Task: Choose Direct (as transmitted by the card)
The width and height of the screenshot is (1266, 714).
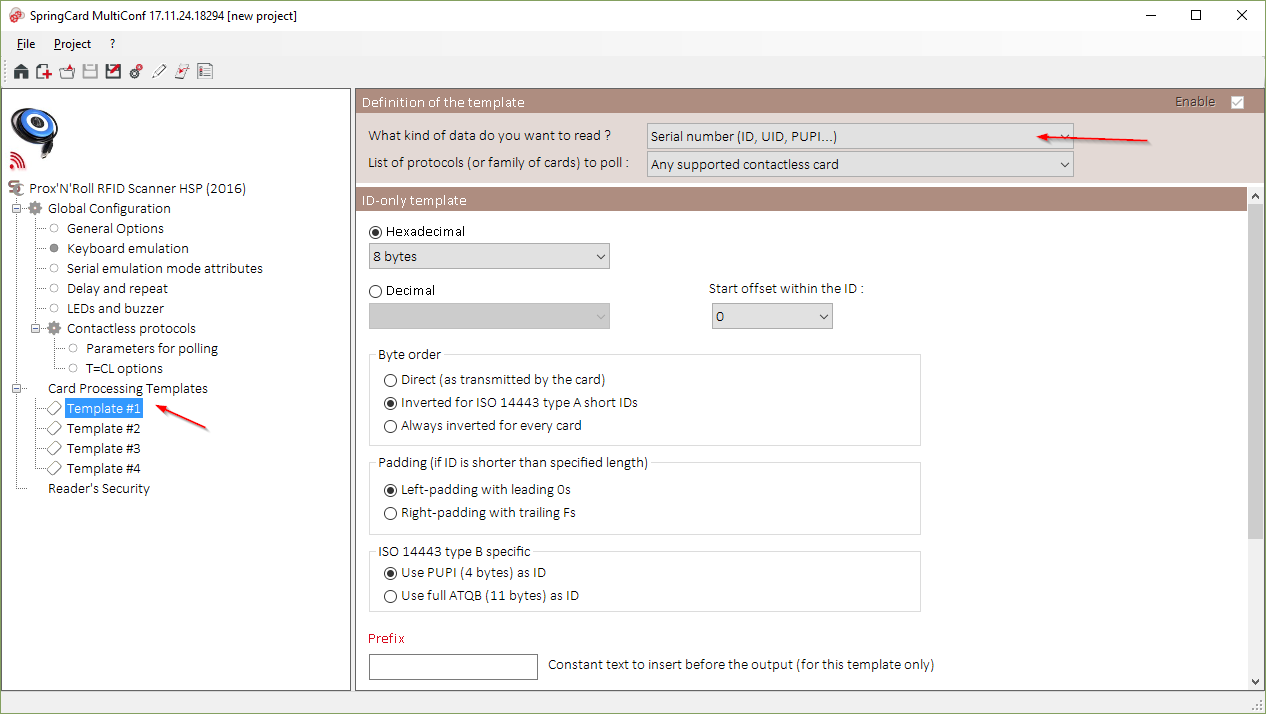Action: 391,380
